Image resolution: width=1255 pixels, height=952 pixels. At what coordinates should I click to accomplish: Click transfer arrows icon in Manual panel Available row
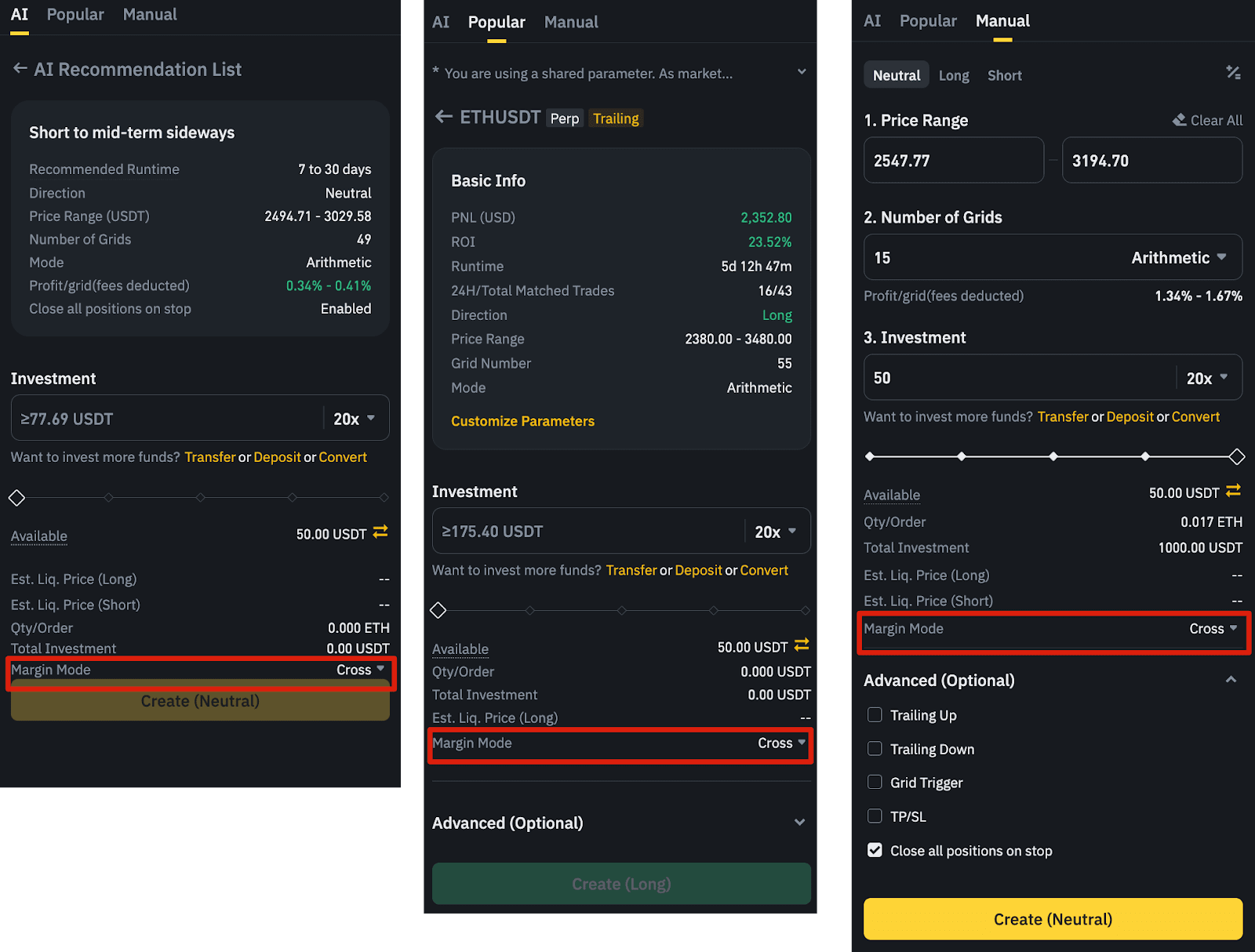pyautogui.click(x=1233, y=491)
